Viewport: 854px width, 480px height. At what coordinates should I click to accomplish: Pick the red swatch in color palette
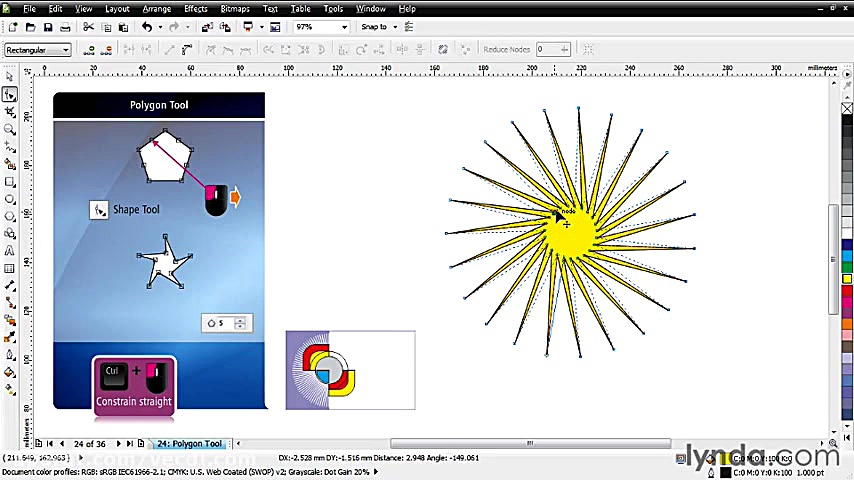click(847, 292)
